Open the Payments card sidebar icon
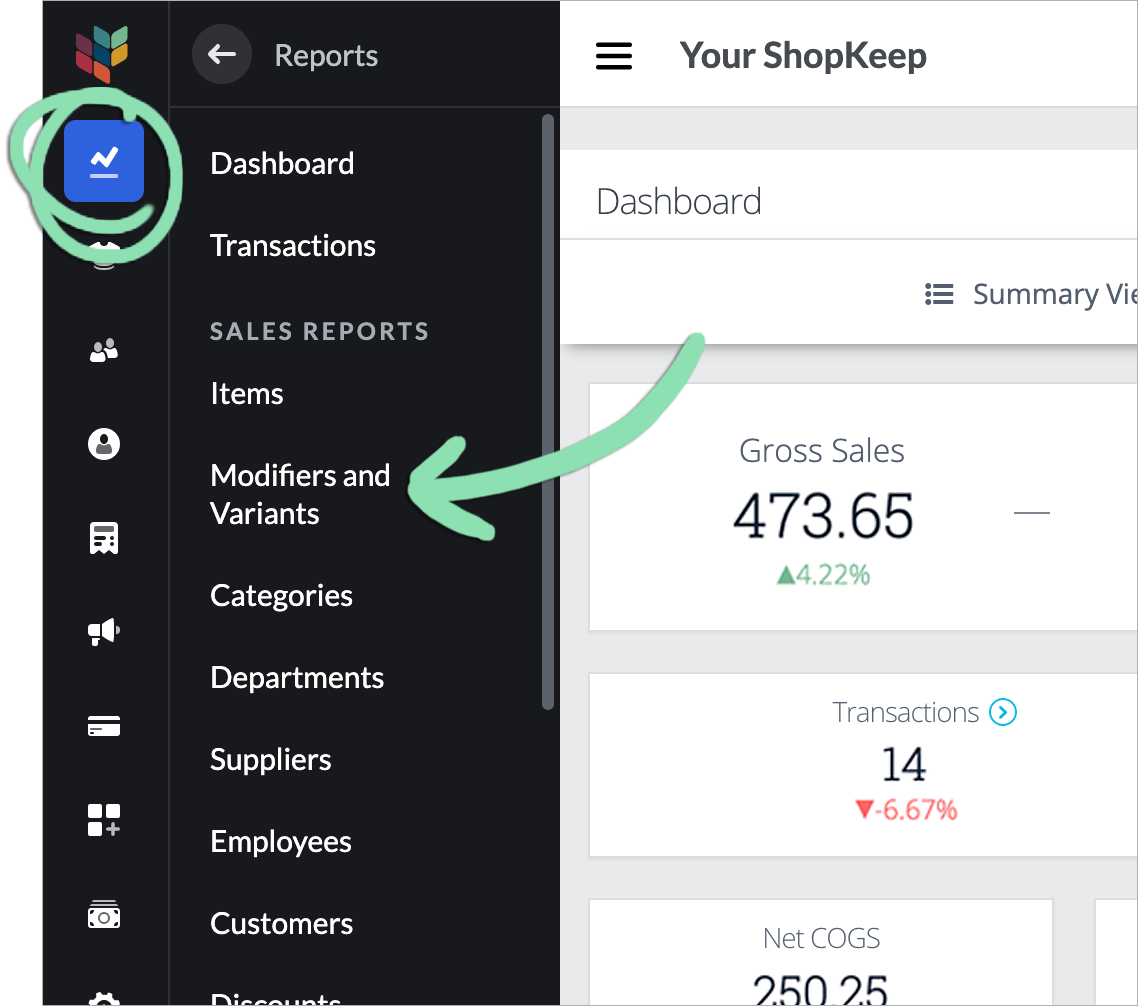The width and height of the screenshot is (1138, 1006). (104, 726)
